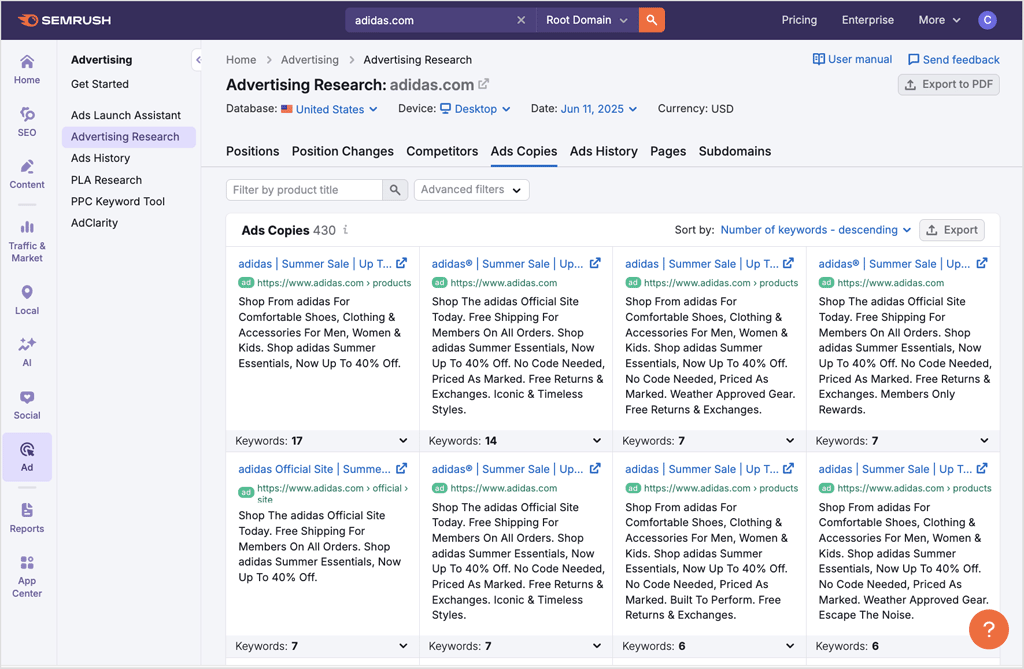Open the Social sidebar section
Screen dimensions: 1024x669
coord(27,405)
